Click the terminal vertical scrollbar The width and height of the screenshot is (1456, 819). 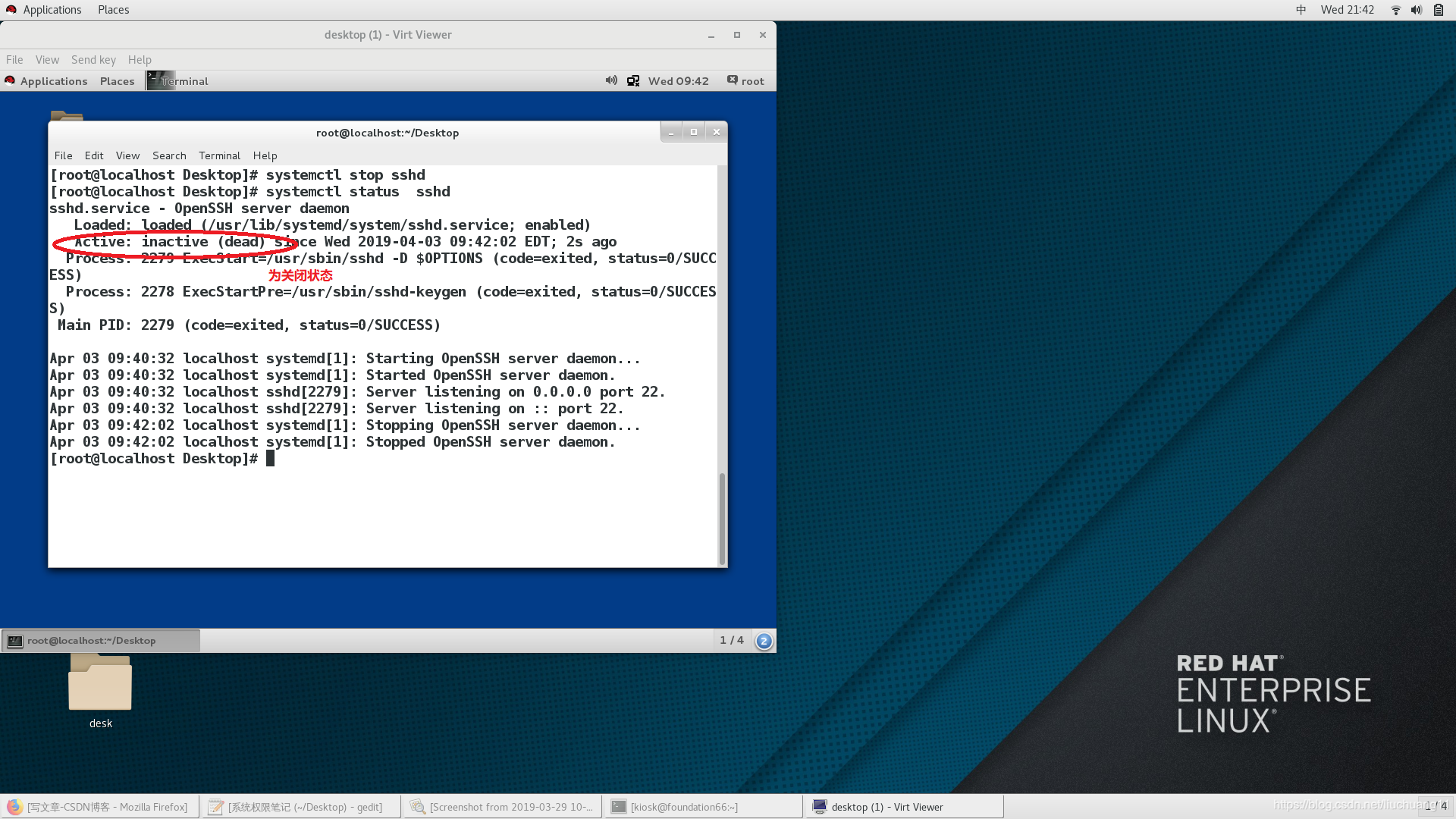point(722,519)
